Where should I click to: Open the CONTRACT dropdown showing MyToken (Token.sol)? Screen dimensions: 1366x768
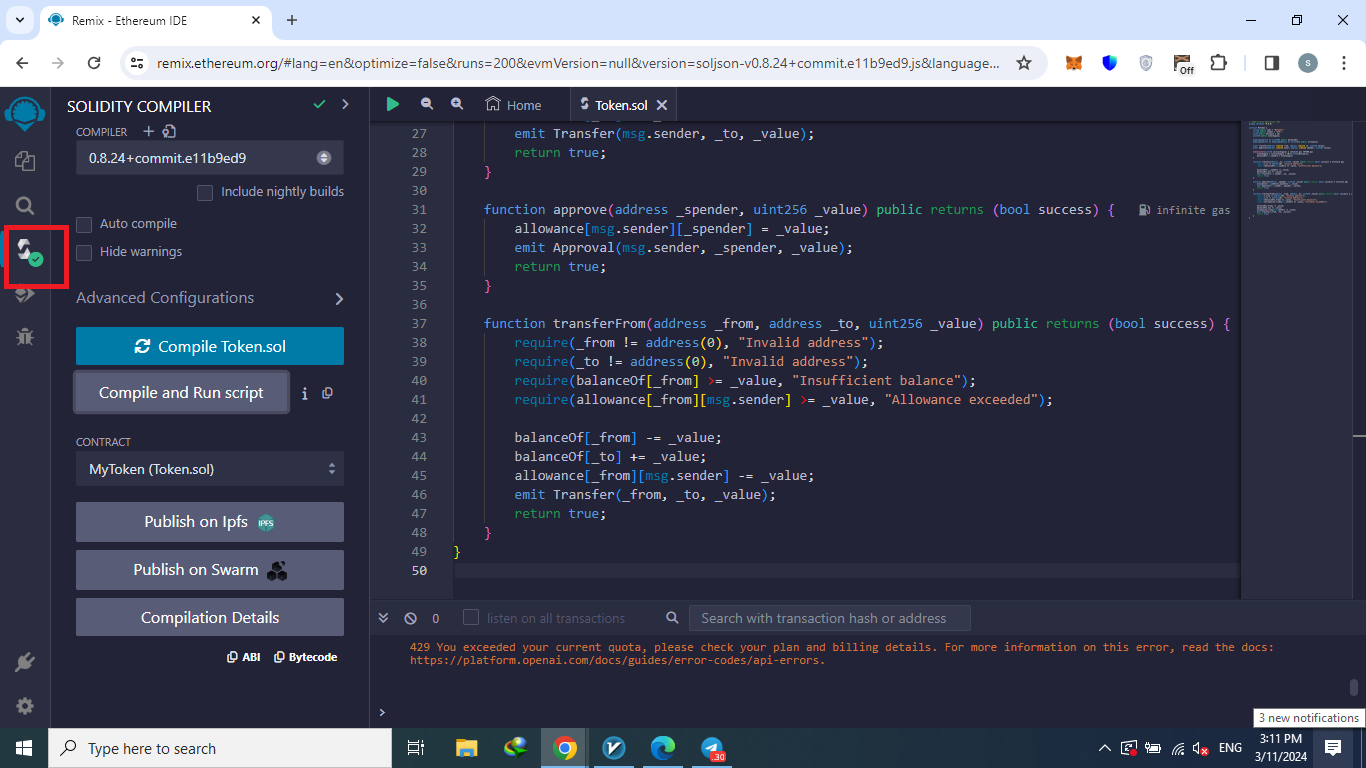click(x=210, y=469)
